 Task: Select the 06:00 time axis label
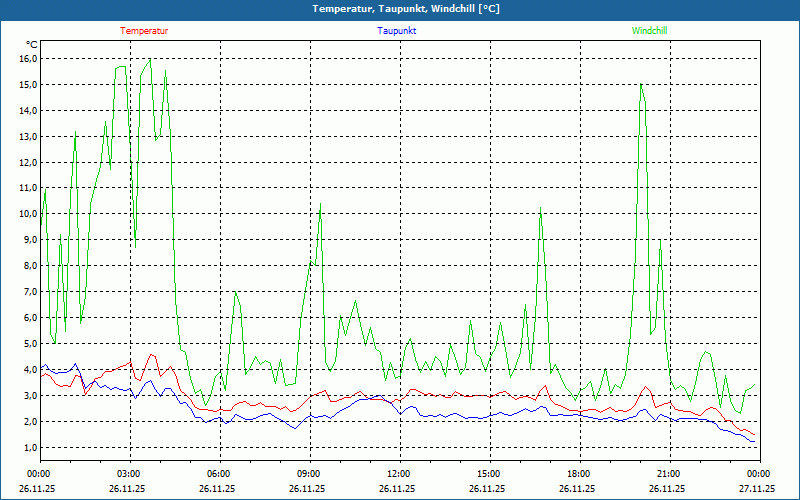click(x=218, y=473)
